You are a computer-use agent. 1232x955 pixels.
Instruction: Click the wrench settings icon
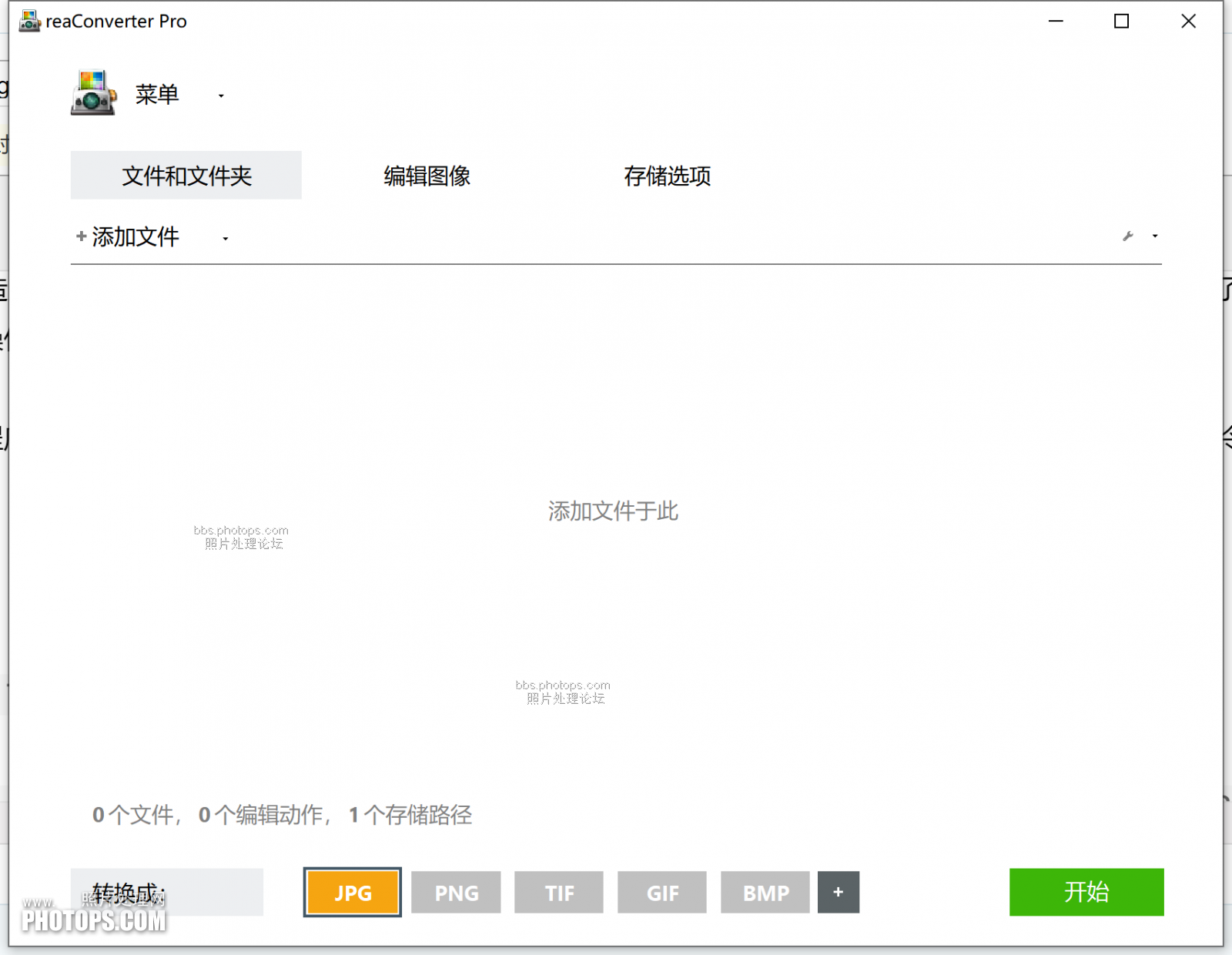tap(1128, 236)
